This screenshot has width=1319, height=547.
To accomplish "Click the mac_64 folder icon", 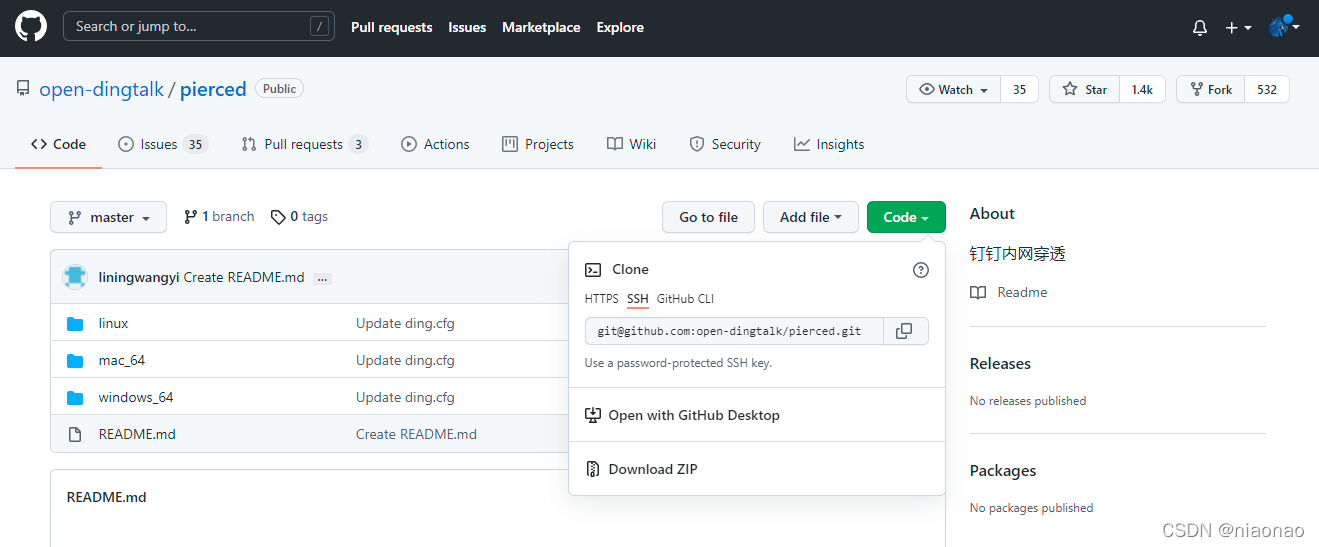I will click(x=75, y=360).
